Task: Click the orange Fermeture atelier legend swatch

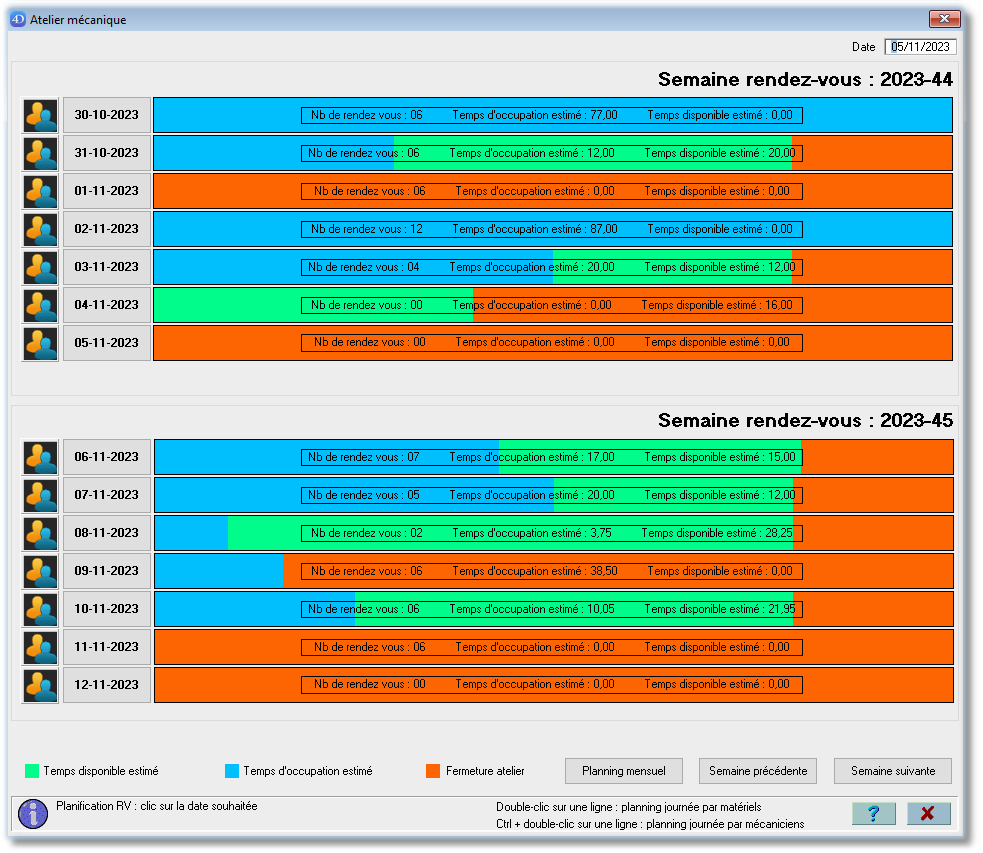Action: [433, 771]
